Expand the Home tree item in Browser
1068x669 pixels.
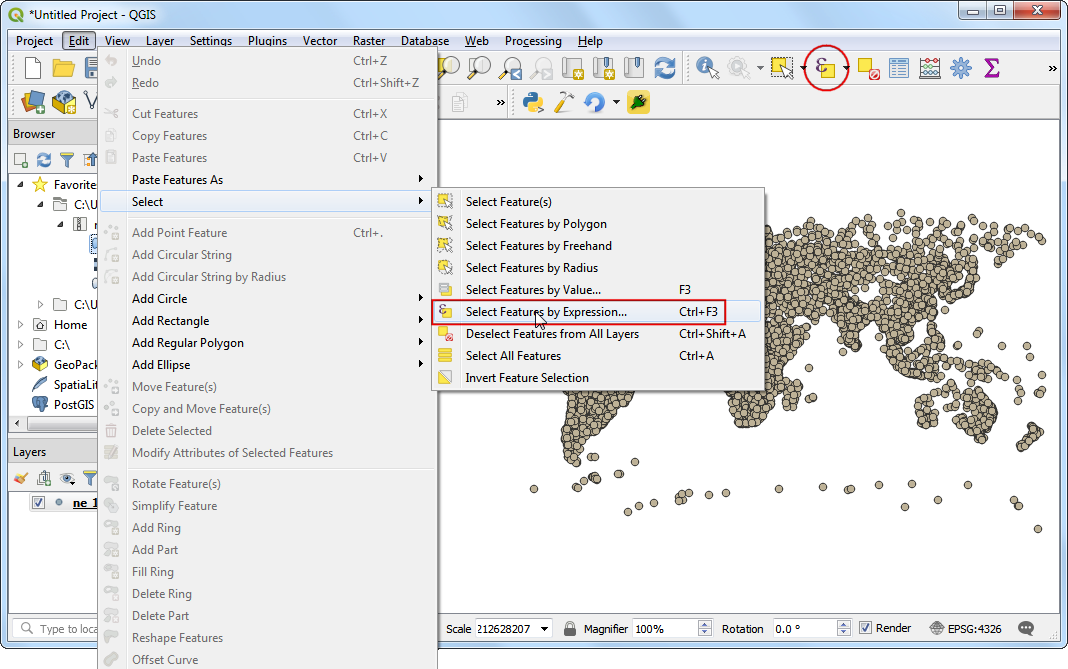pos(21,324)
